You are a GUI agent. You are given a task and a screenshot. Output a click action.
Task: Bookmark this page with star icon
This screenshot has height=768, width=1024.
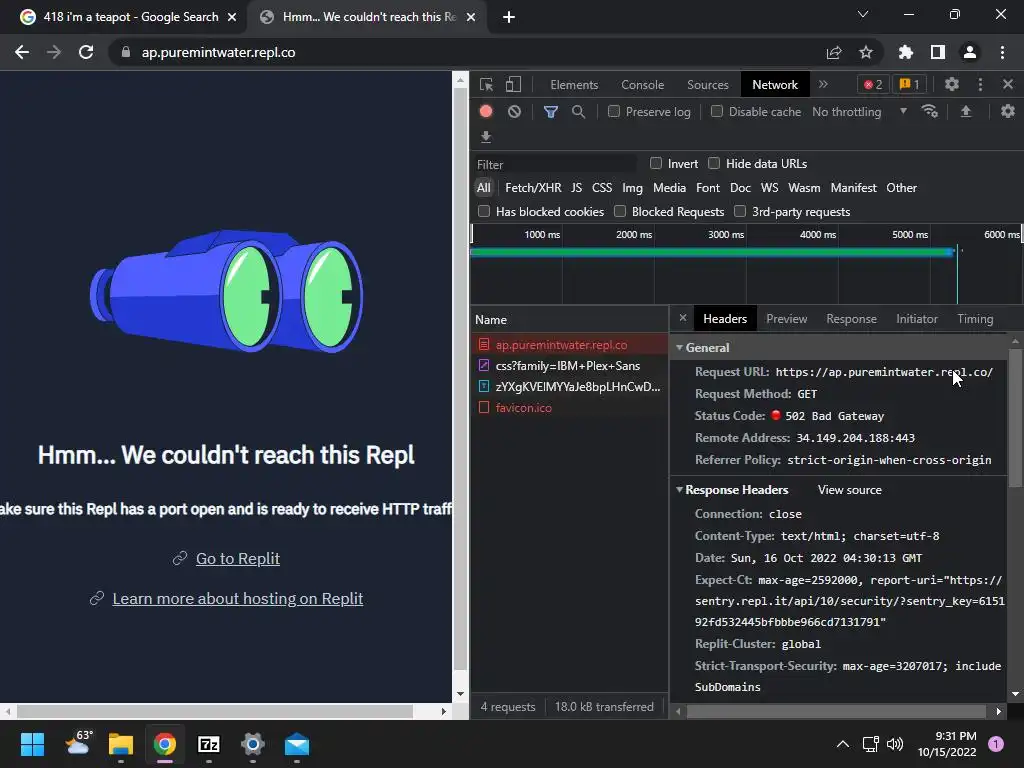[866, 52]
